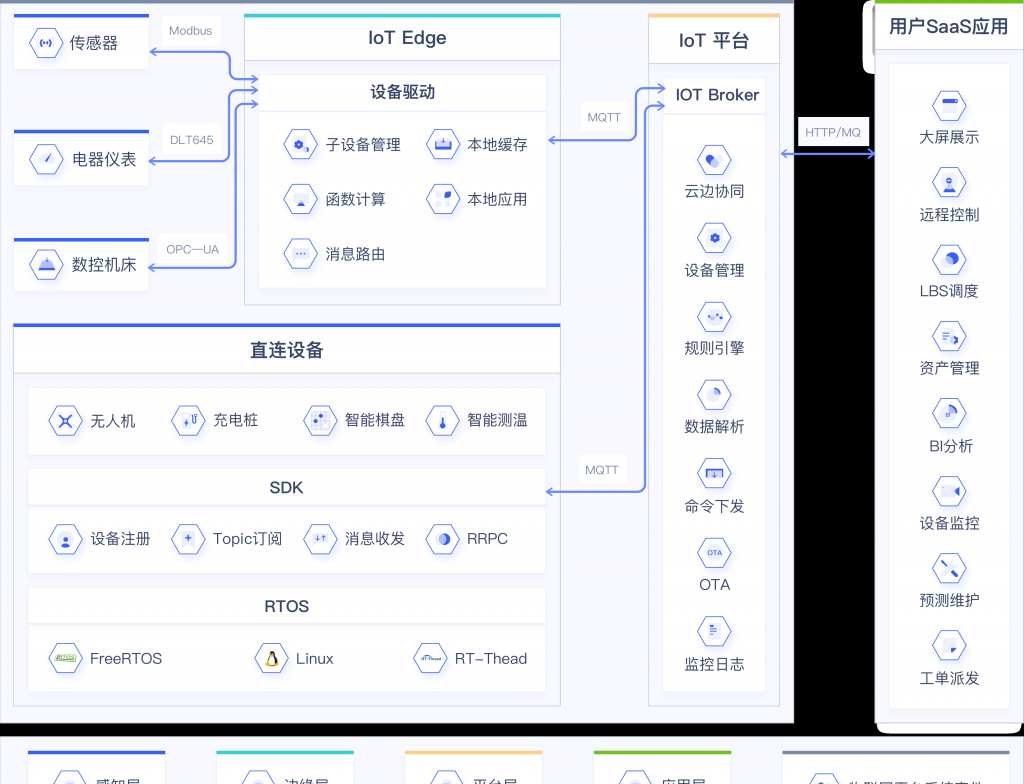Click the RT-Thead logo icon

[431, 659]
